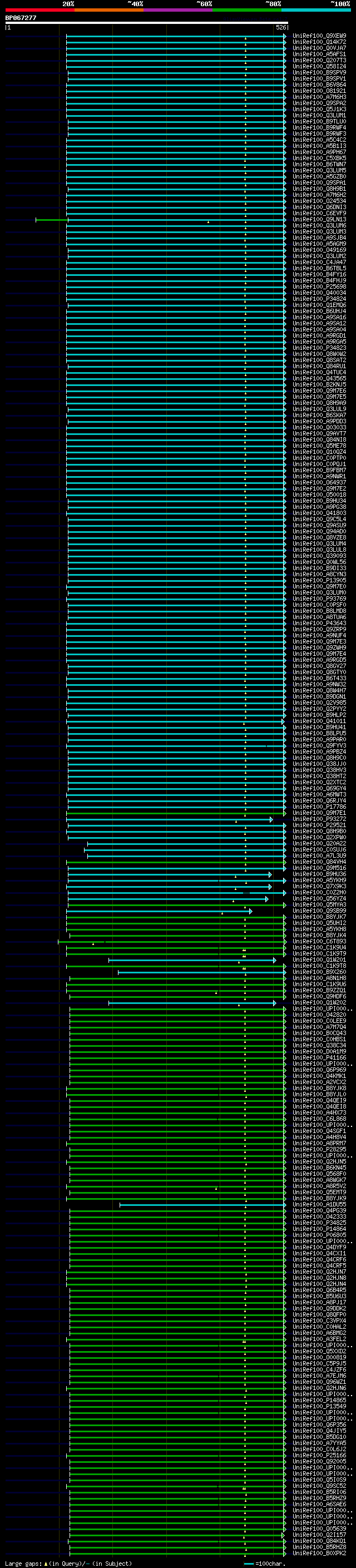Viewport: 356px width, 1568px height.
Task: Select label UniRef100_Q05639
Action: pyautogui.click(x=319, y=1529)
